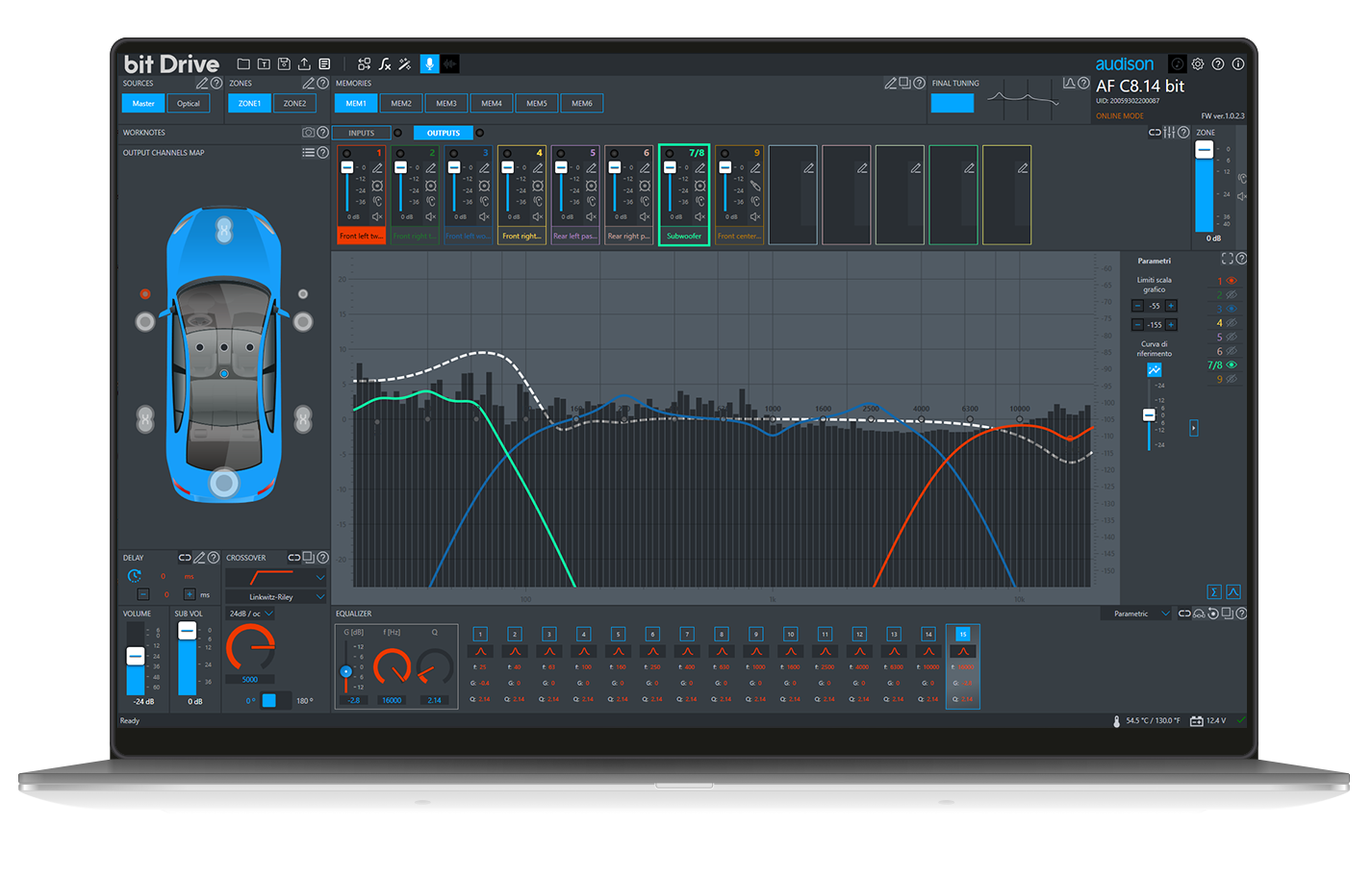Switch to the INPUTS tab
Screen dimensions: 1372x877
(362, 133)
